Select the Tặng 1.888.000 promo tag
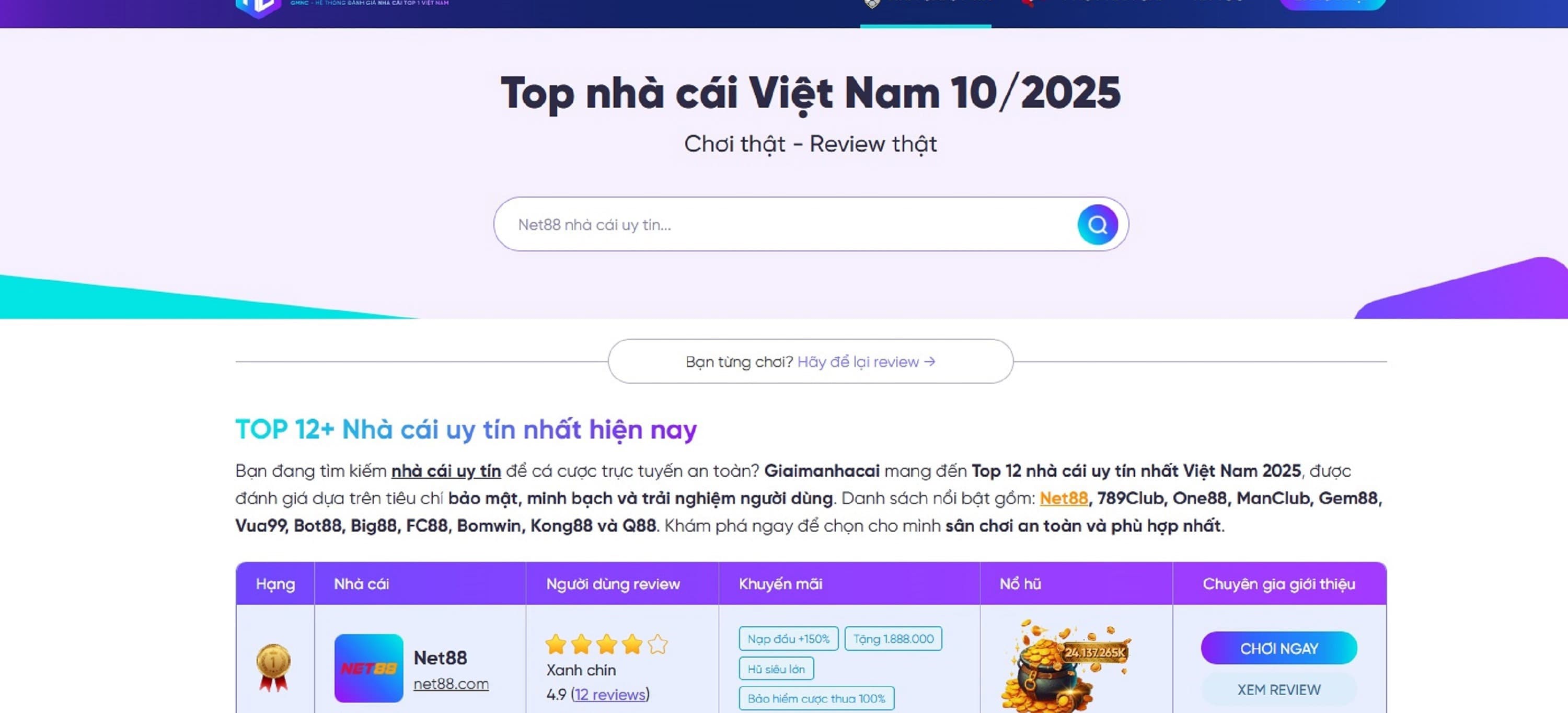This screenshot has height=713, width=1568. tap(893, 639)
